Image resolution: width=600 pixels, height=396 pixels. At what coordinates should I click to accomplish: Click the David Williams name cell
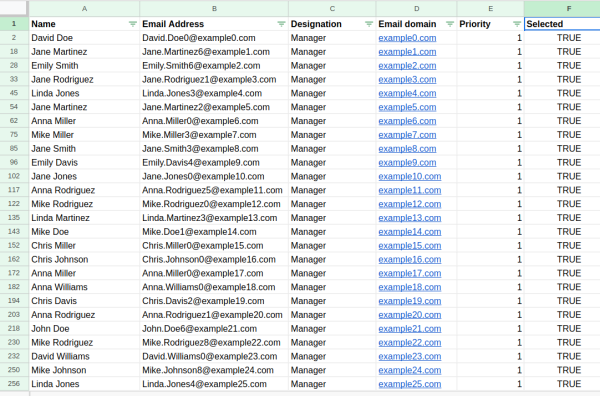tap(84, 356)
